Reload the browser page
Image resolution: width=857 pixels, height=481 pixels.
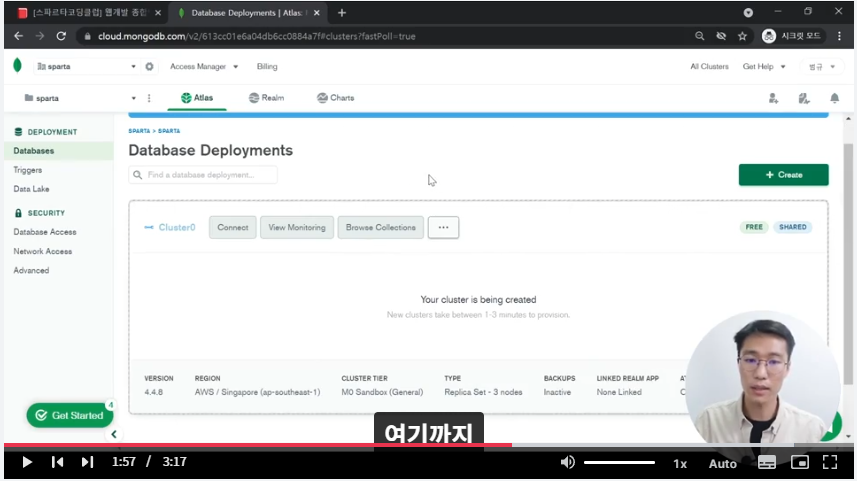click(61, 36)
